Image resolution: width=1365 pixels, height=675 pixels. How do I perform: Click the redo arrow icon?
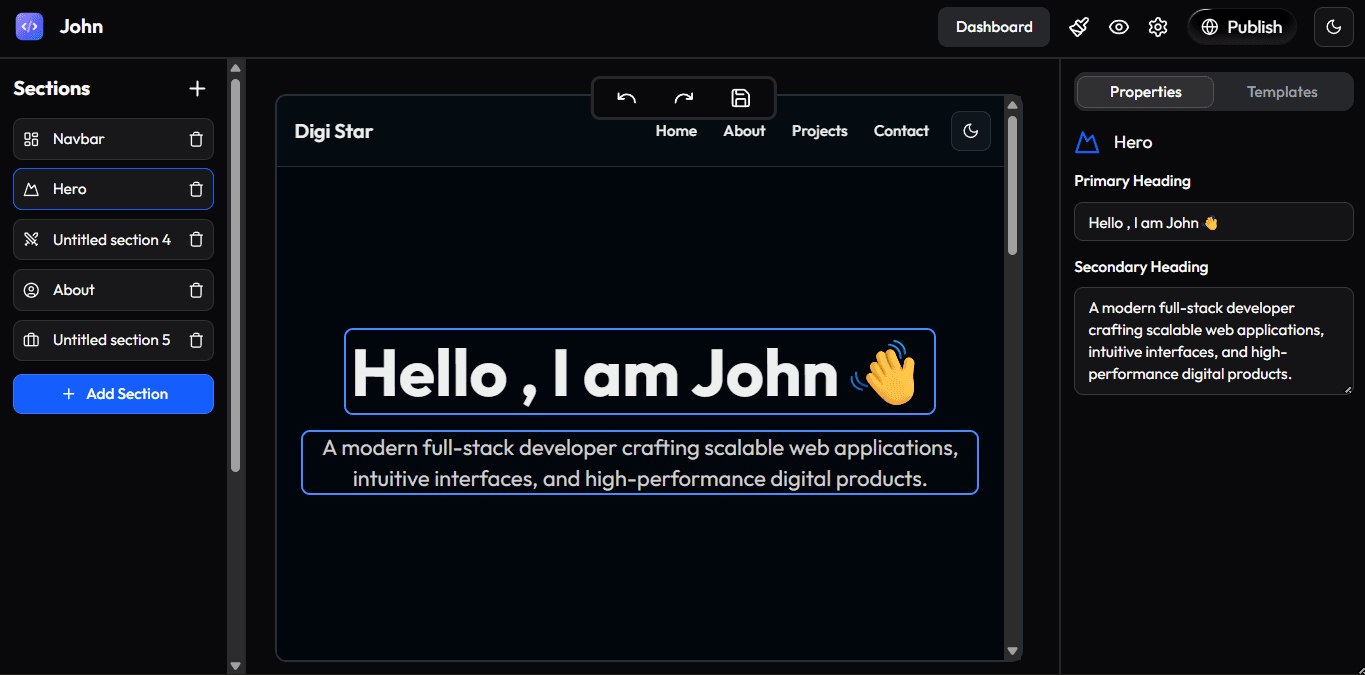684,98
